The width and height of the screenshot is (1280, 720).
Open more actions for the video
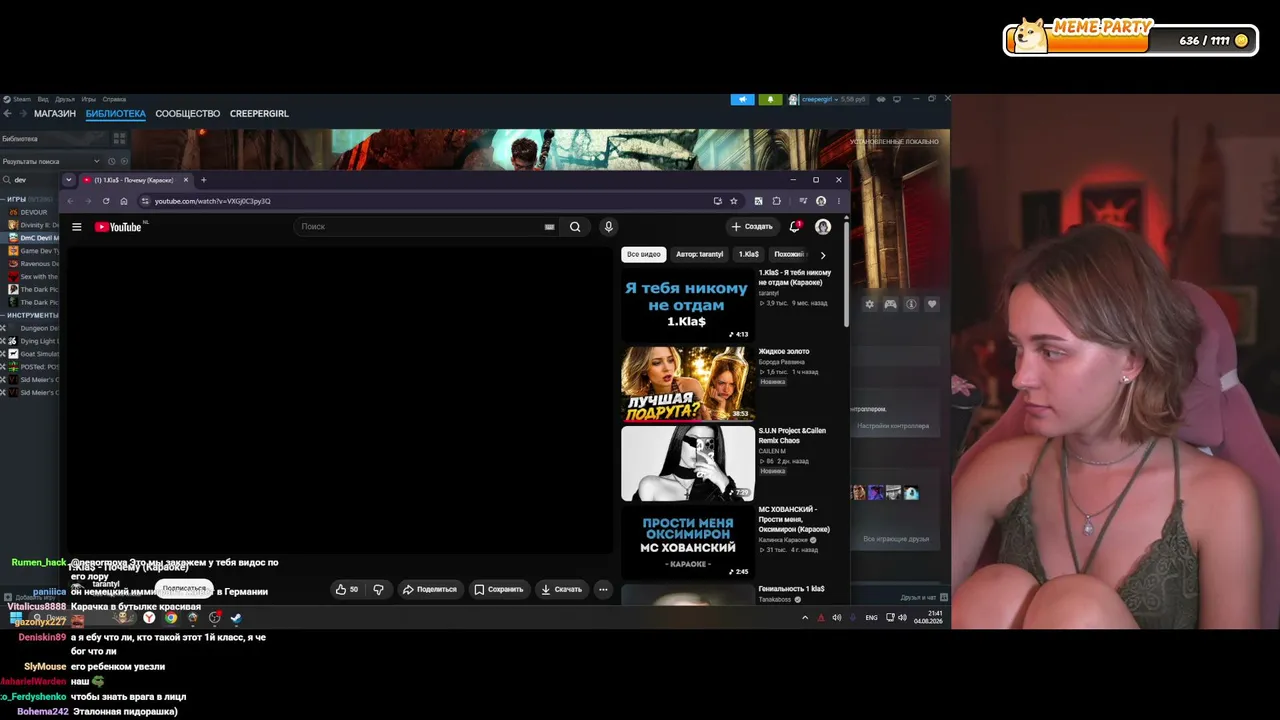[603, 590]
